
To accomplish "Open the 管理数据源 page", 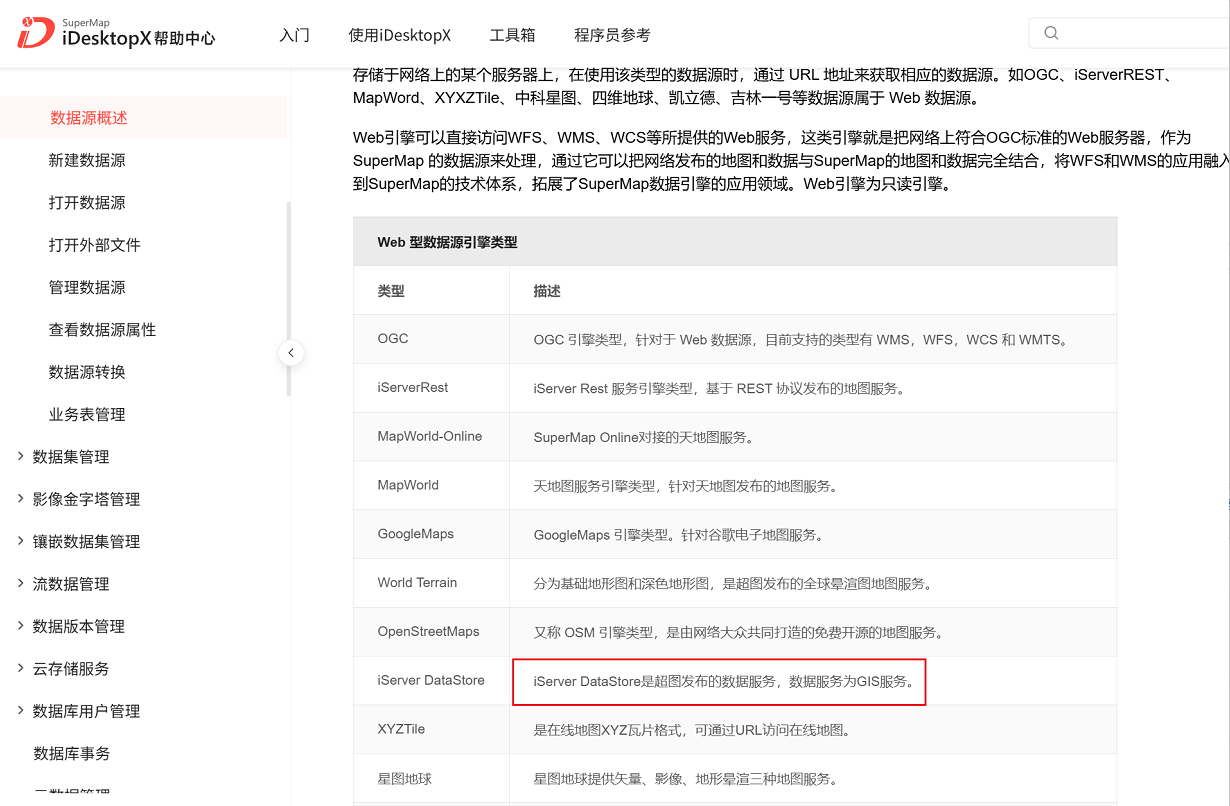I will click(87, 287).
